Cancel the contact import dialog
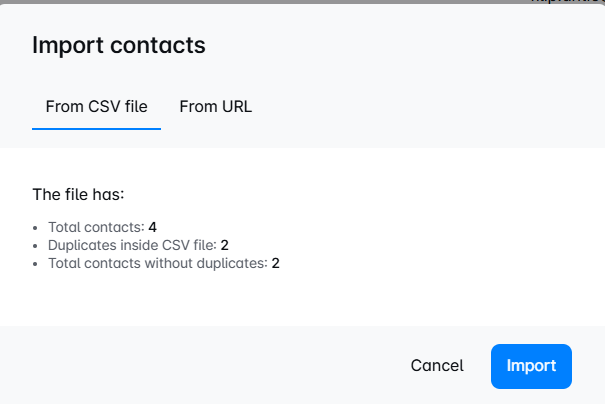The image size is (605, 404). [437, 366]
